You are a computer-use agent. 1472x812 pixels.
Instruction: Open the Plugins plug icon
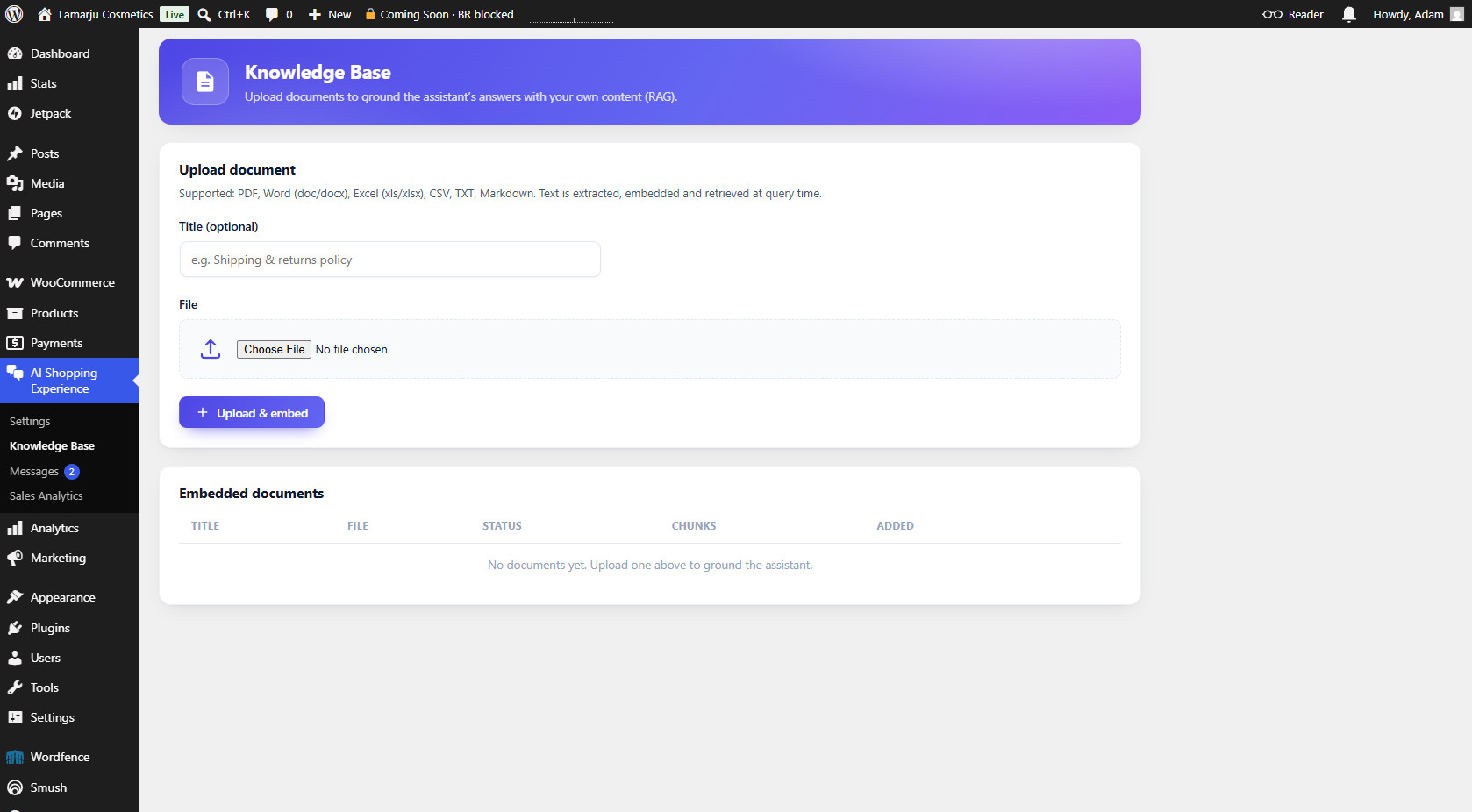click(x=15, y=628)
